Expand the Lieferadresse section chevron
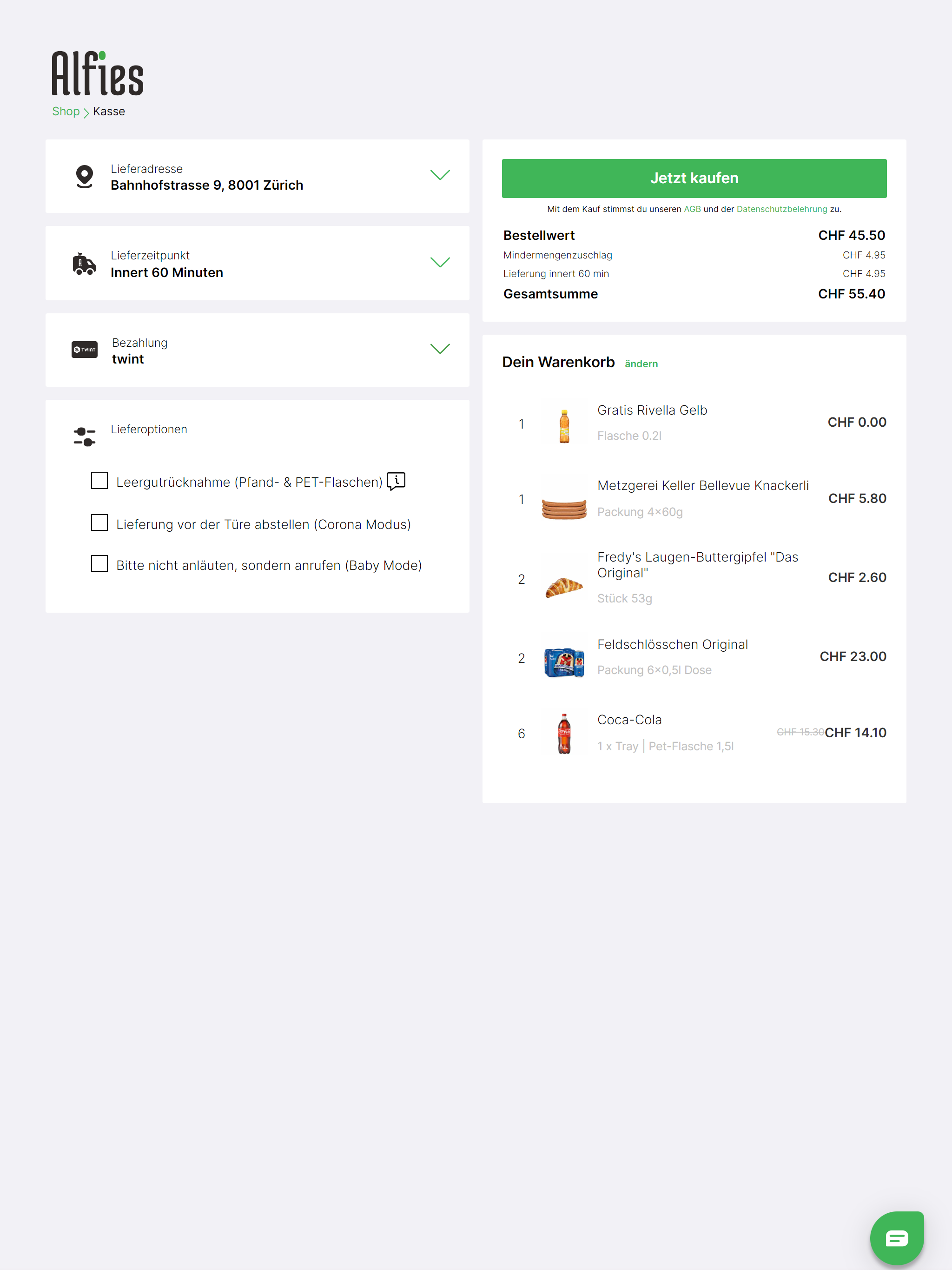 (x=440, y=175)
